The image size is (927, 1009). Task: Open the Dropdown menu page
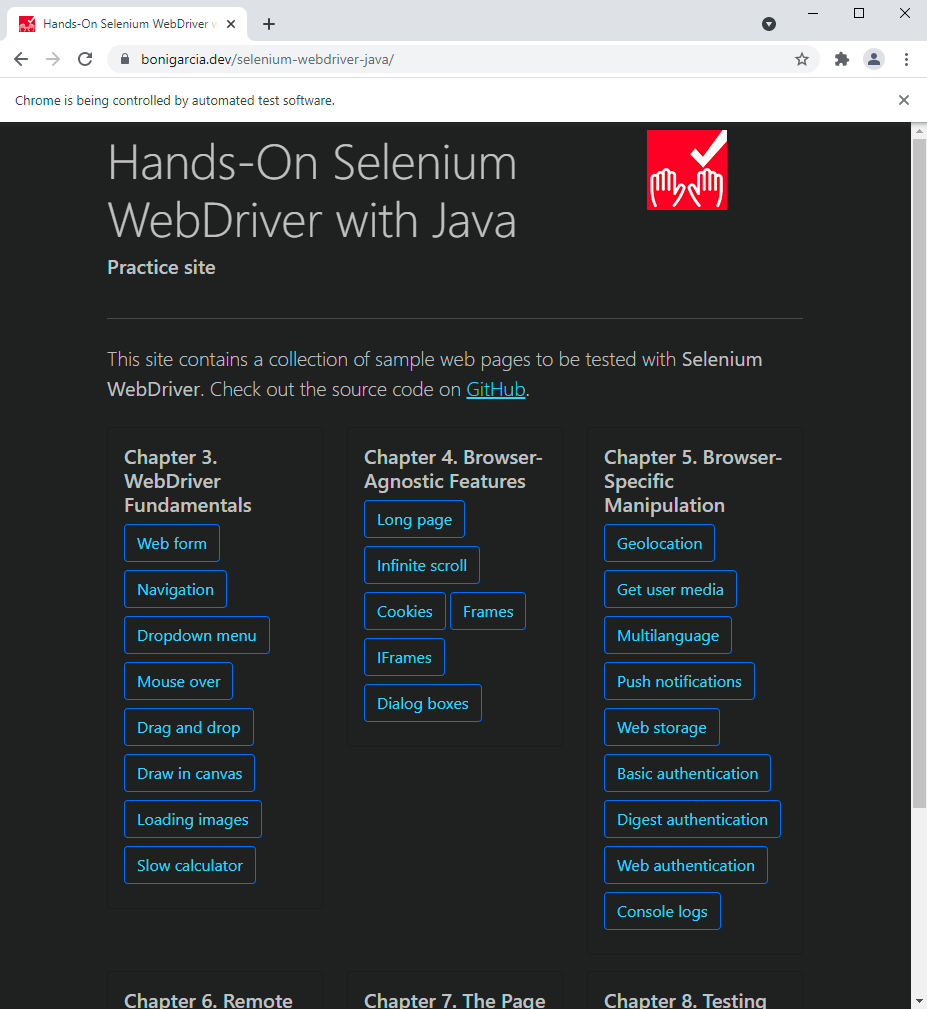tap(197, 636)
